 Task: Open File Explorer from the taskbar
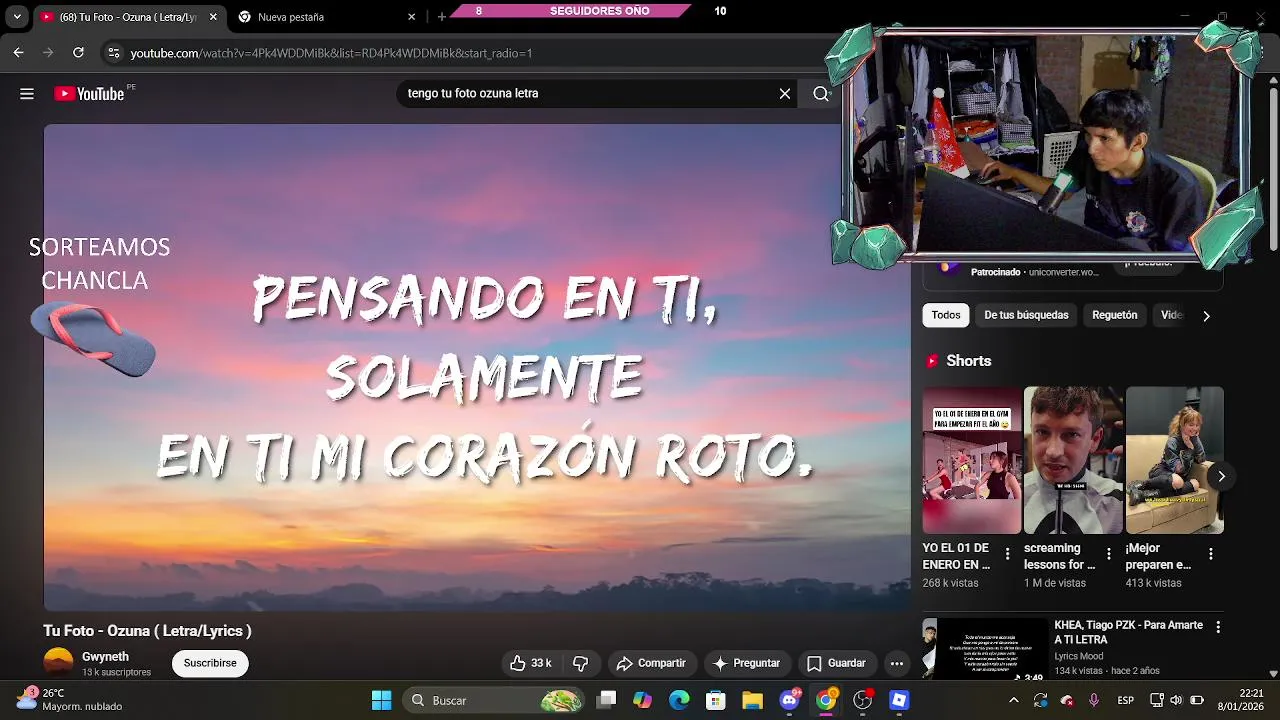coord(752,700)
